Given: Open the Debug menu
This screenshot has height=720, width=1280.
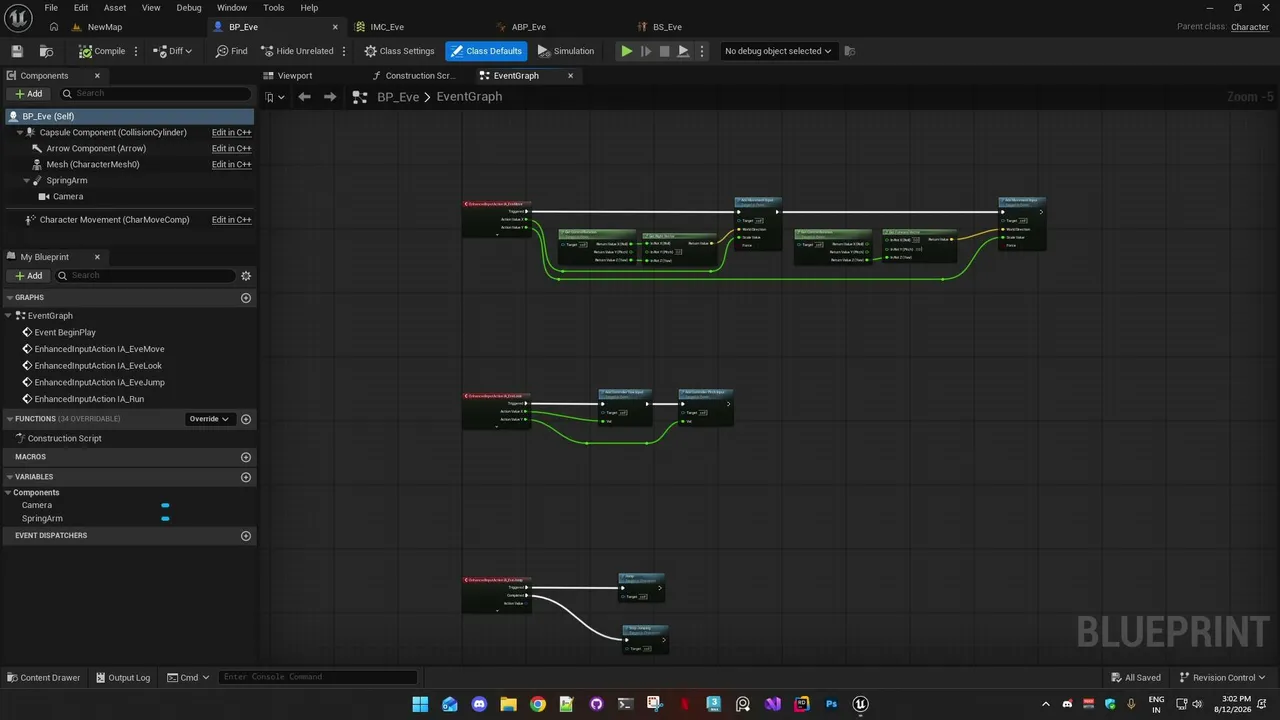Looking at the screenshot, I should [x=189, y=8].
